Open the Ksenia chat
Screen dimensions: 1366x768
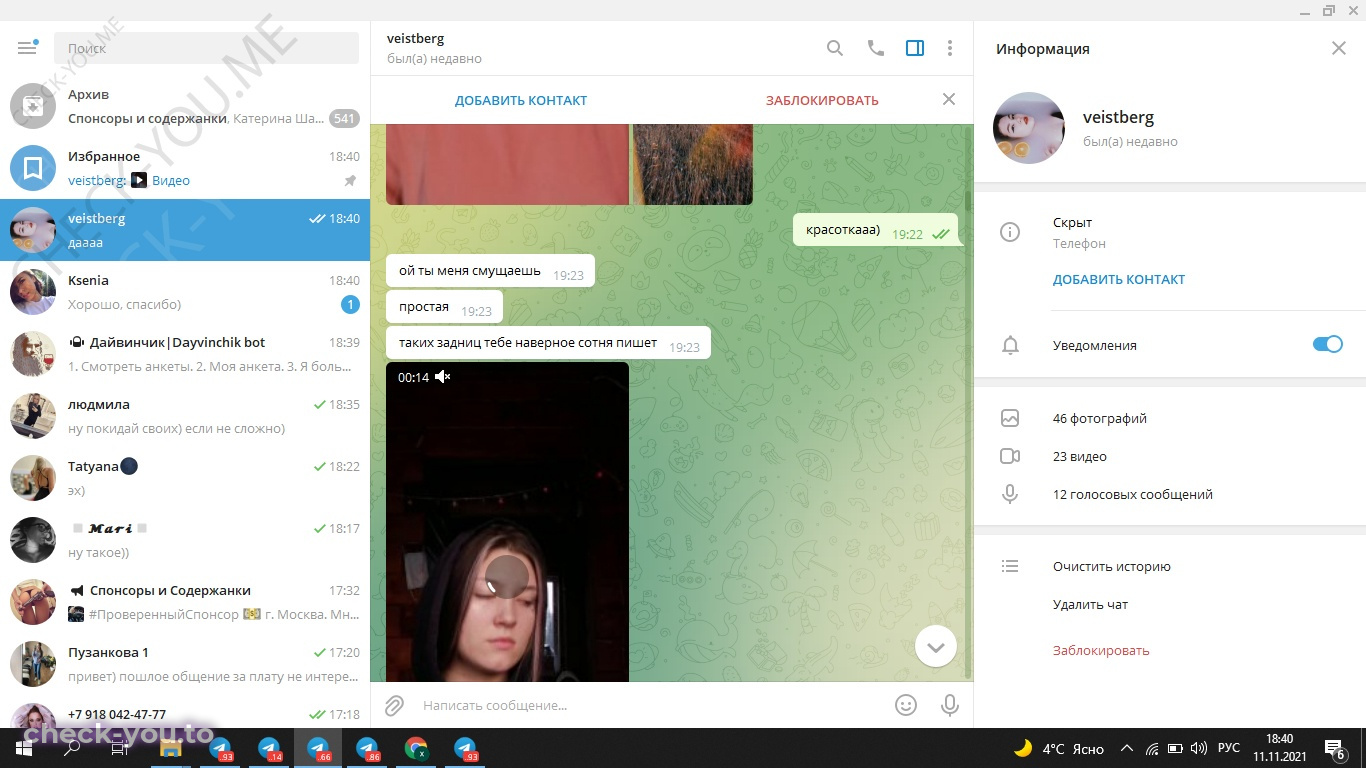coord(185,292)
